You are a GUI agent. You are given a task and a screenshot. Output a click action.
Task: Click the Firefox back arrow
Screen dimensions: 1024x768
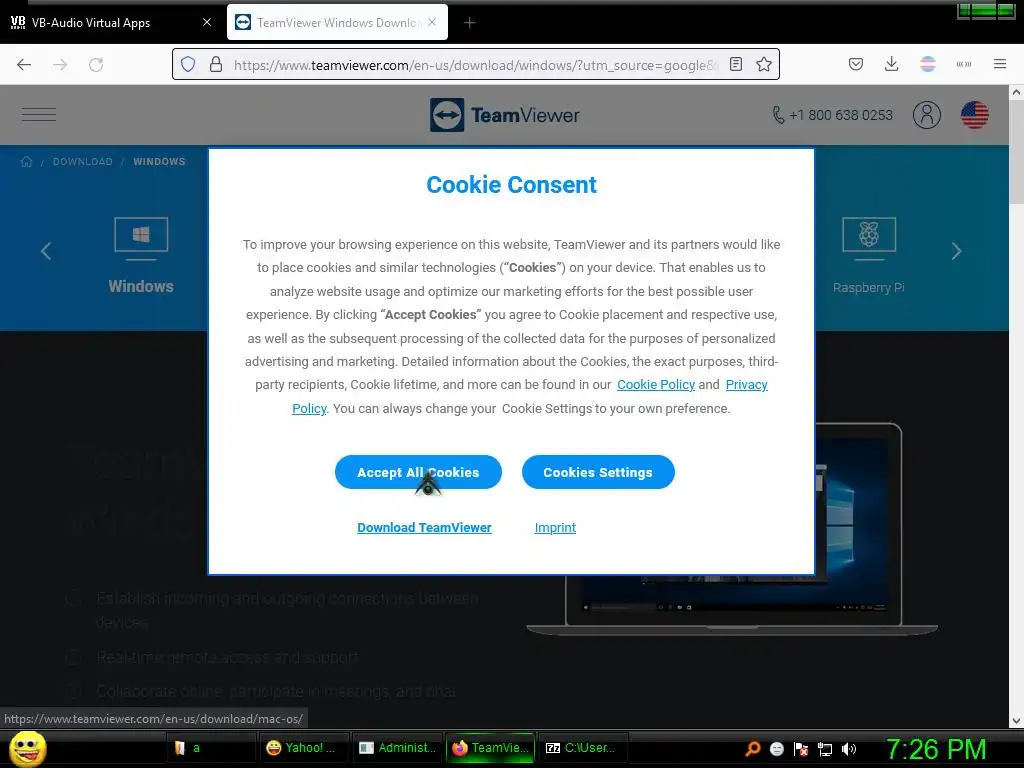[x=24, y=64]
